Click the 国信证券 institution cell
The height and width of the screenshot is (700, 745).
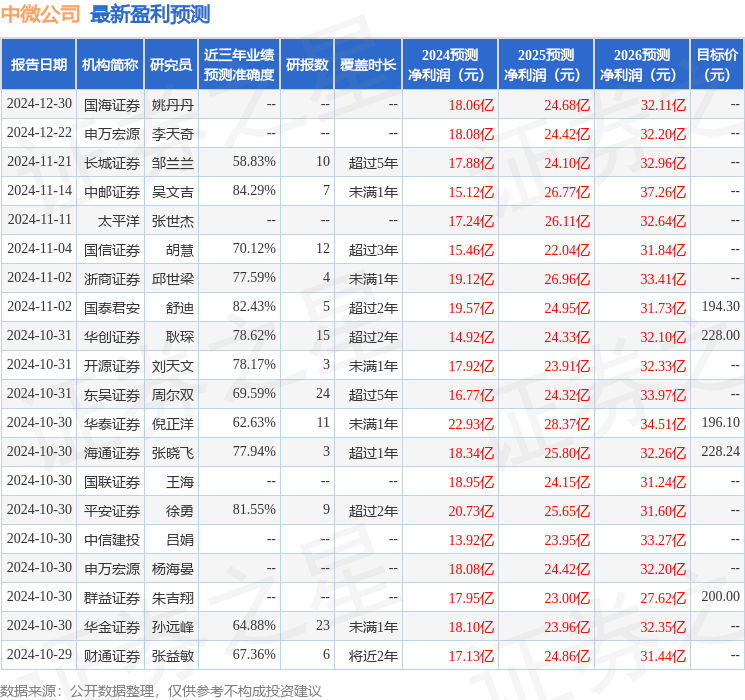tap(112, 250)
